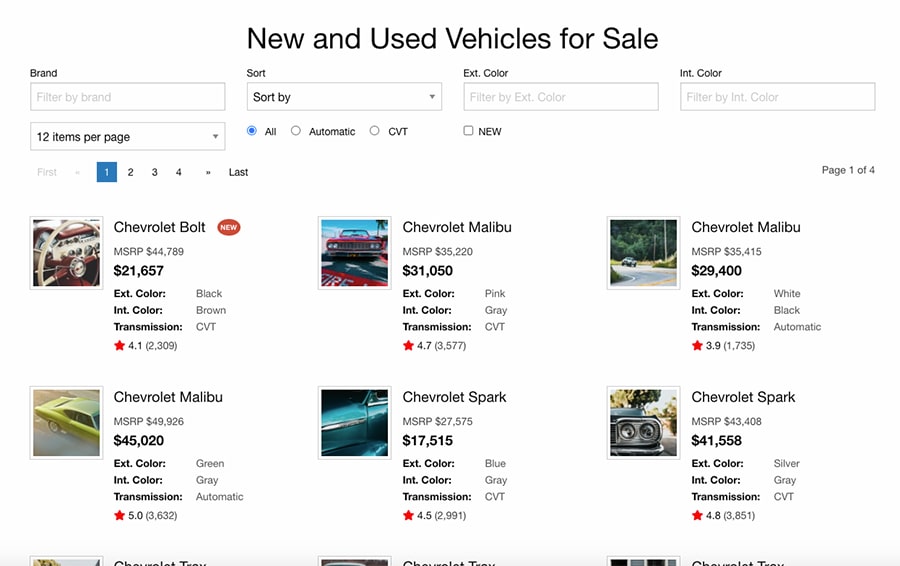Open the green Chevrolet Malibu listing title
The height and width of the screenshot is (566, 900).
[x=168, y=397]
